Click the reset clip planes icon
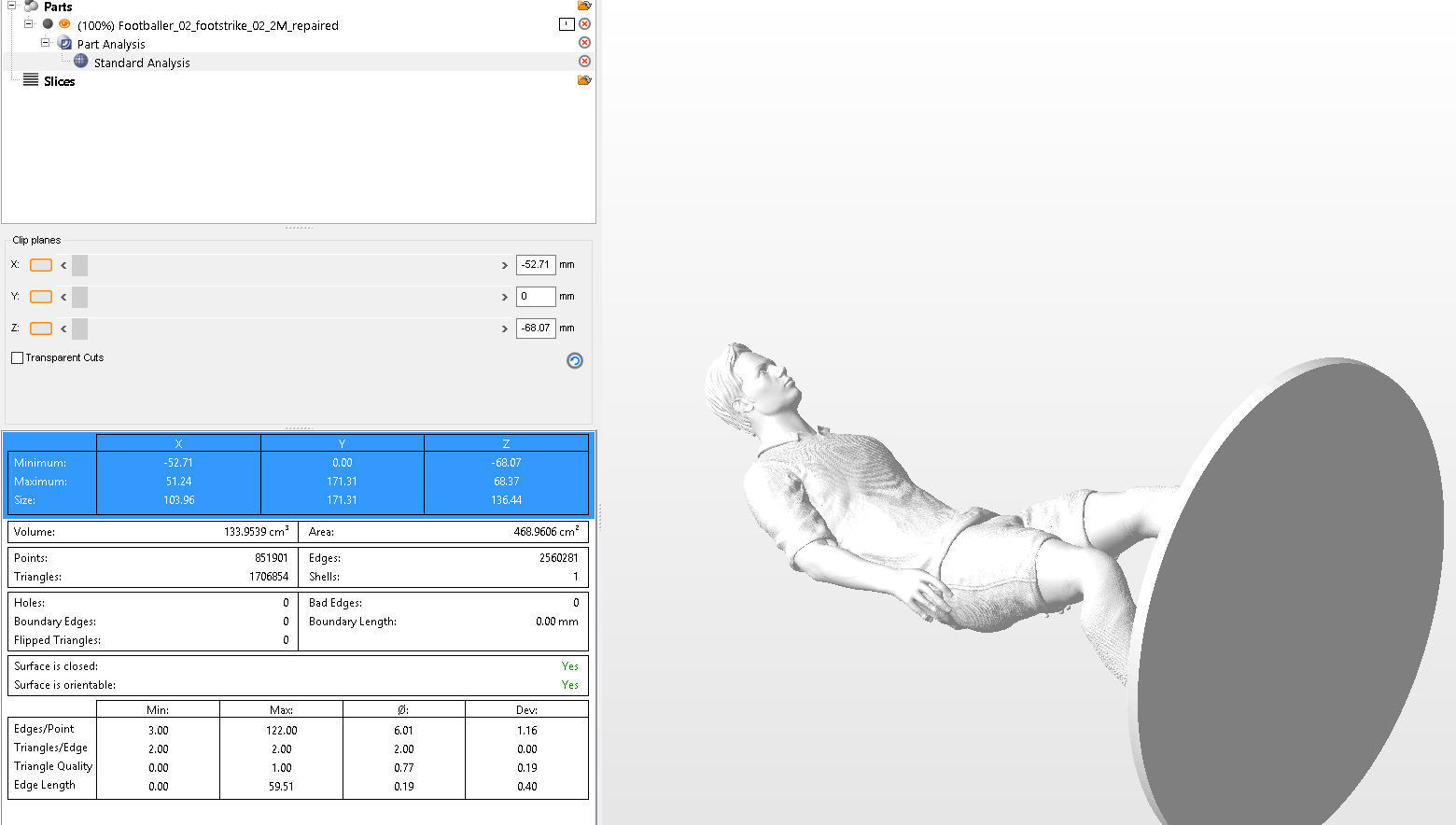The image size is (1456, 825). pyautogui.click(x=575, y=360)
